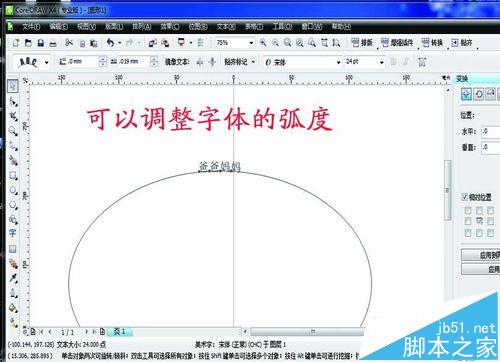This screenshot has width=500, height=362.
Task: Open the 文本 Text menu
Action: pyautogui.click(x=226, y=26)
